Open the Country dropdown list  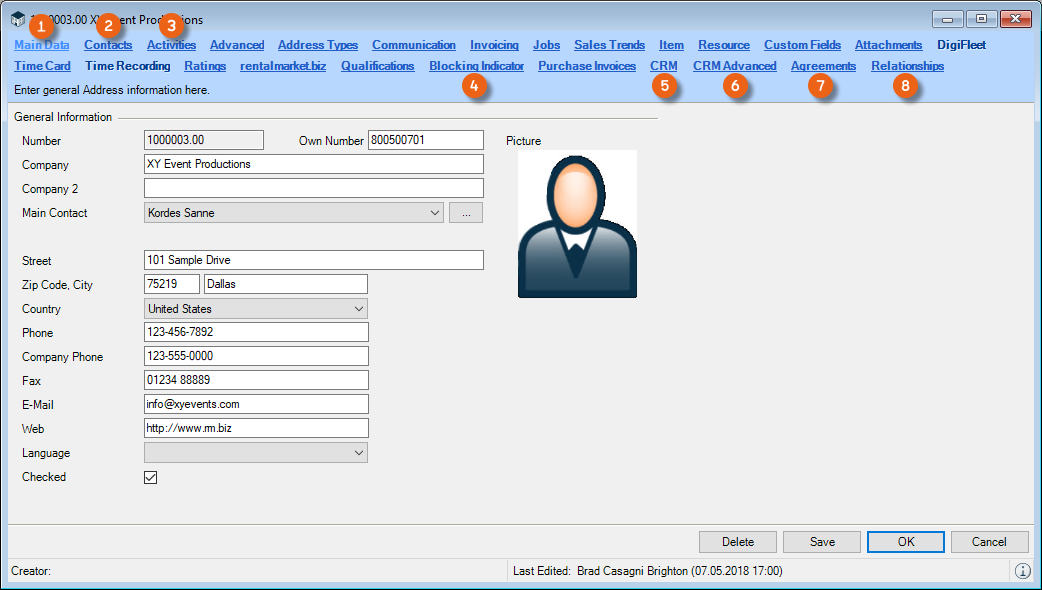tap(359, 309)
